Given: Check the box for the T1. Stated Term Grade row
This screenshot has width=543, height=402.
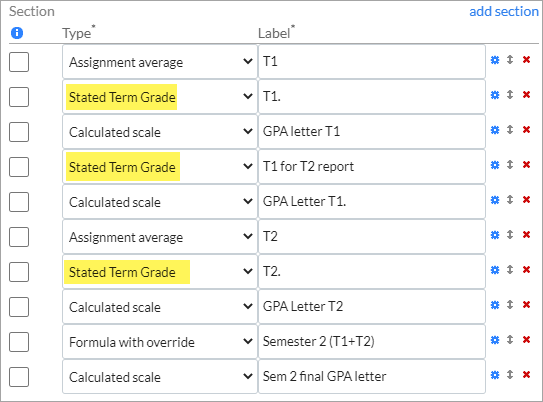Looking at the screenshot, I should tap(19, 97).
